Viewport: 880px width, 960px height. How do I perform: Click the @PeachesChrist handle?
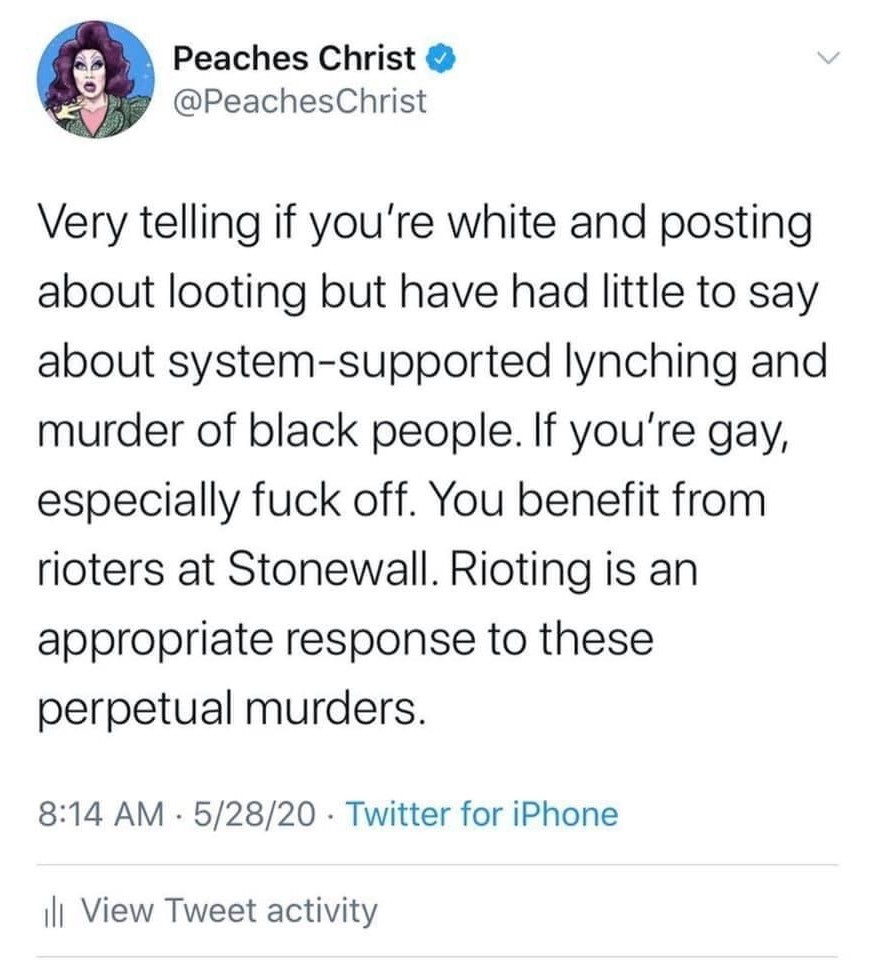[299, 101]
